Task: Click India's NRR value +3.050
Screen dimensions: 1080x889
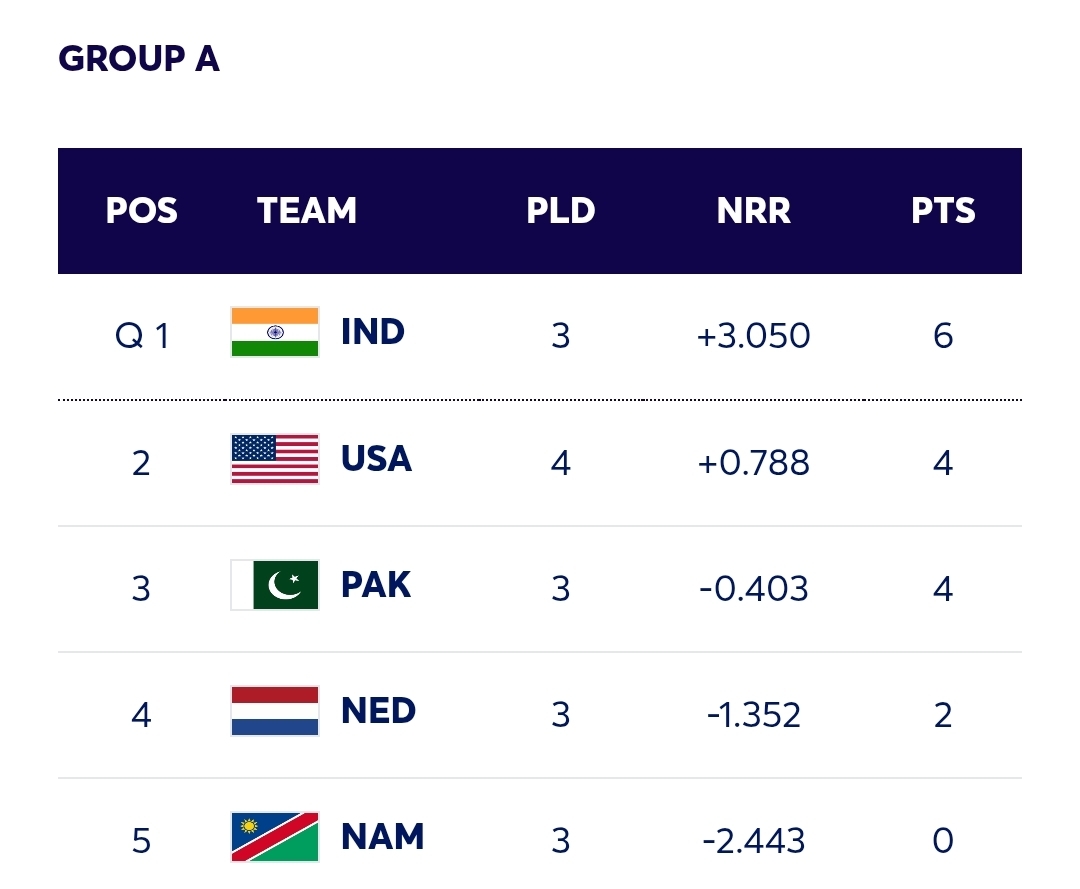Action: click(753, 336)
